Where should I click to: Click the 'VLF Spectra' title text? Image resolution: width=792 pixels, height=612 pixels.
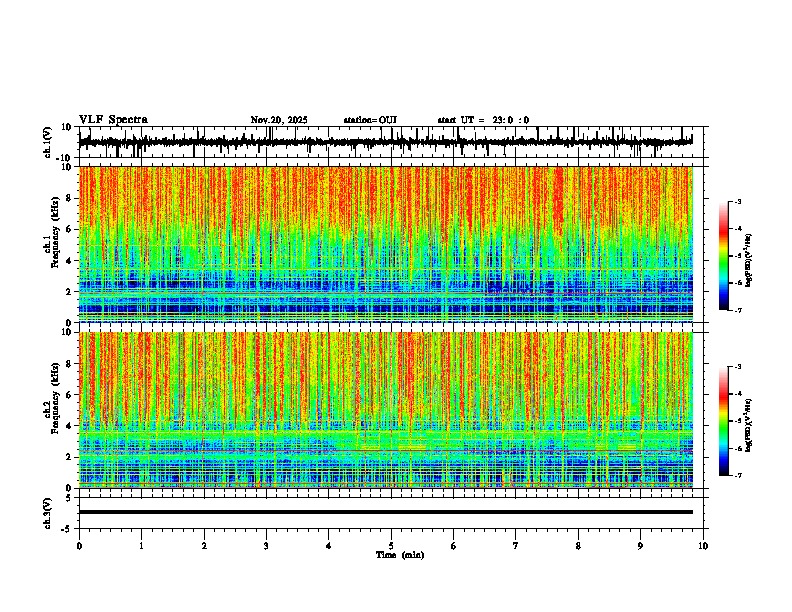pos(113,120)
